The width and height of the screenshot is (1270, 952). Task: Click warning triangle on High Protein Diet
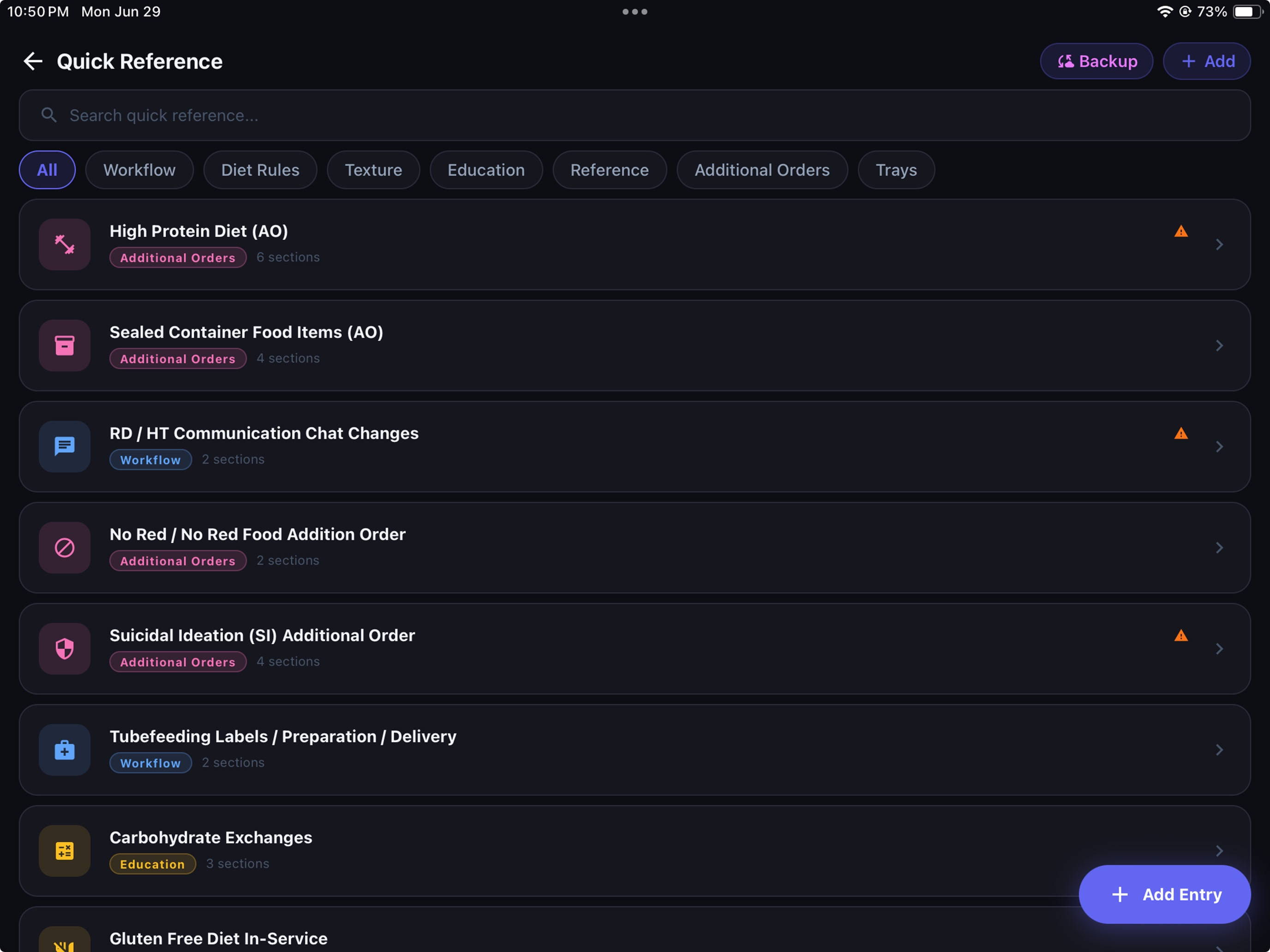point(1181,231)
